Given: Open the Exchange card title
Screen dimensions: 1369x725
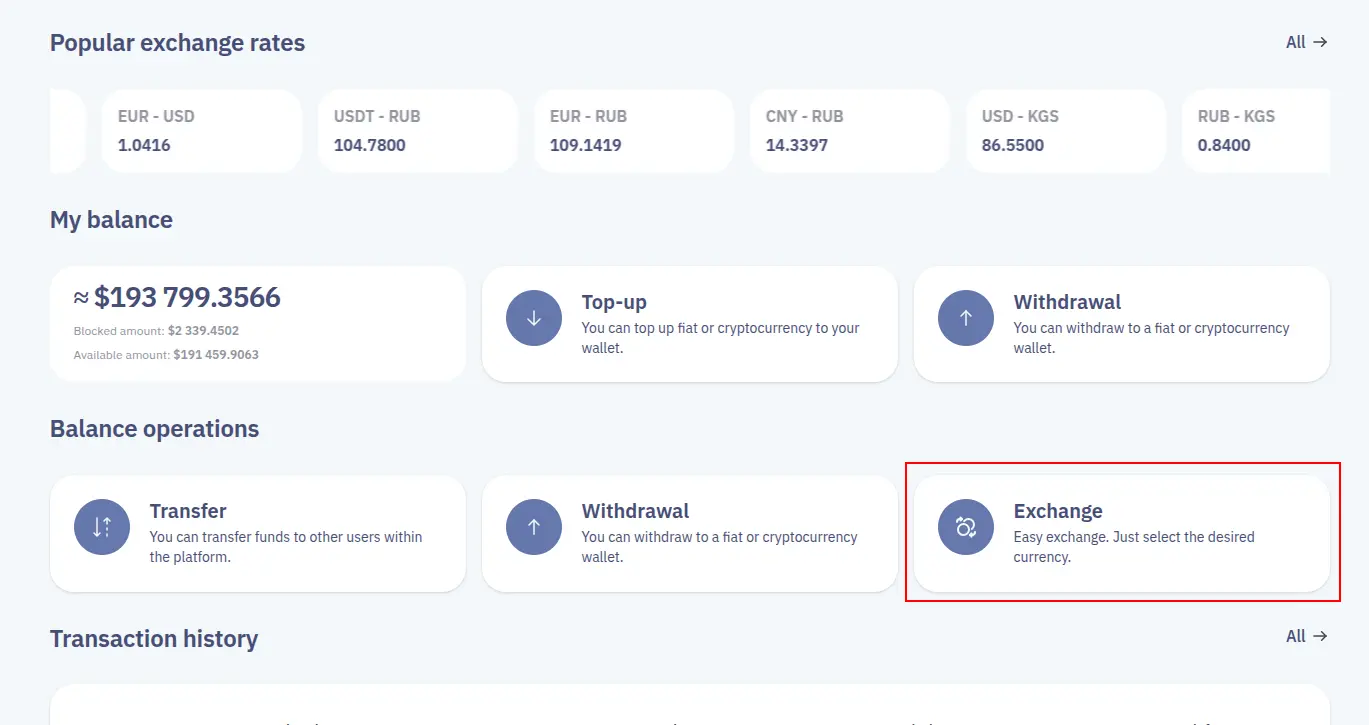Looking at the screenshot, I should click(1058, 511).
